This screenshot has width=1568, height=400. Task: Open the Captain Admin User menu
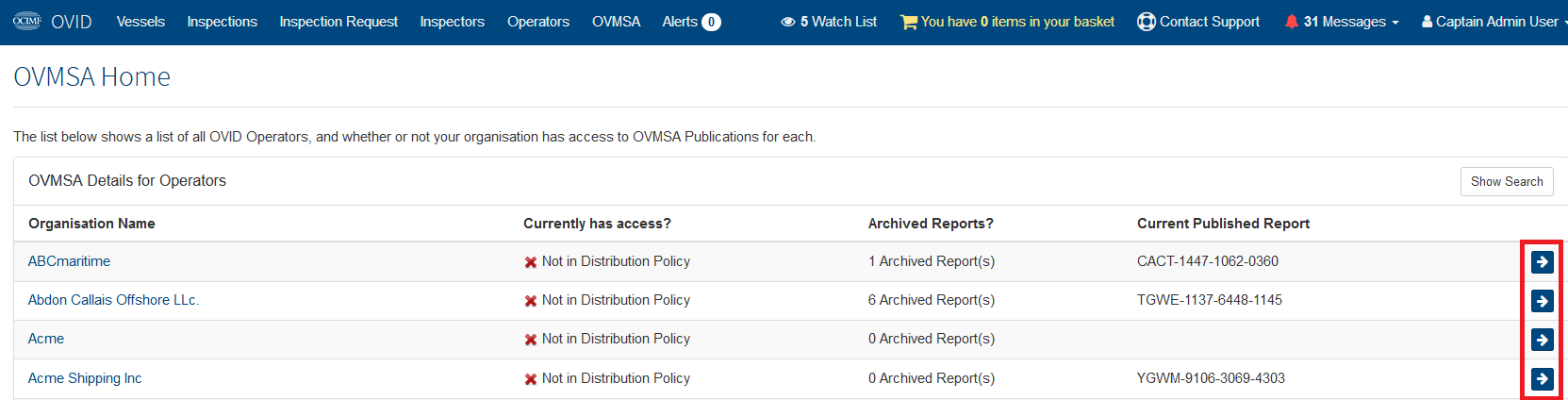tap(1494, 21)
